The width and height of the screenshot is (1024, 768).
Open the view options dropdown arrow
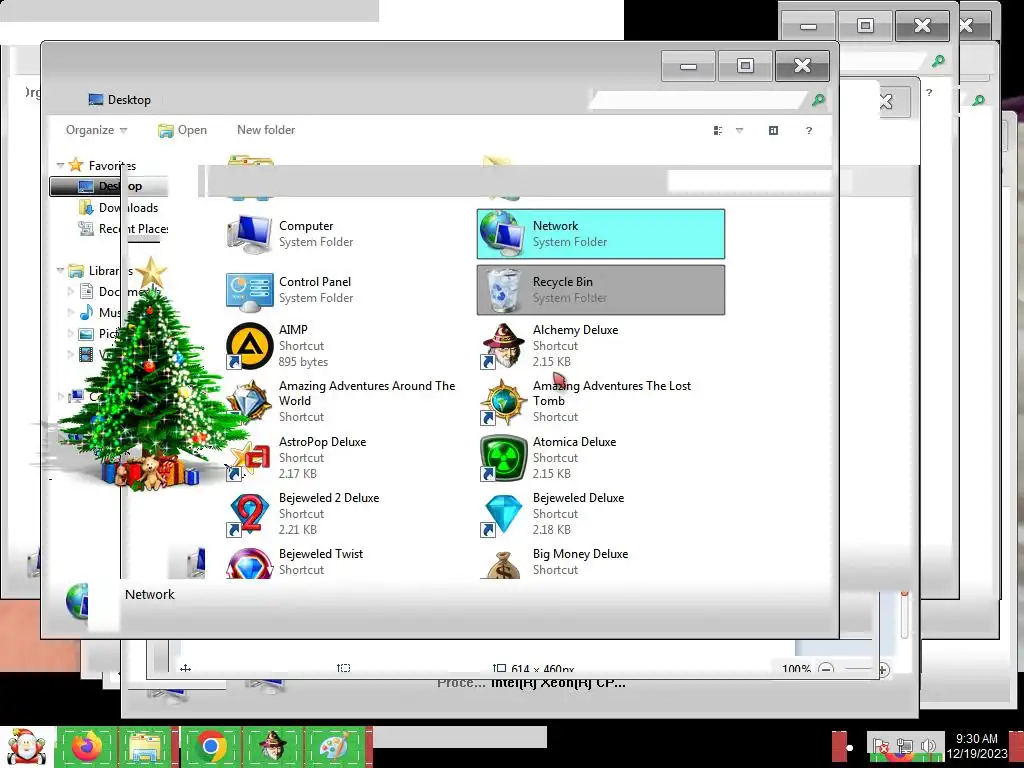click(739, 131)
